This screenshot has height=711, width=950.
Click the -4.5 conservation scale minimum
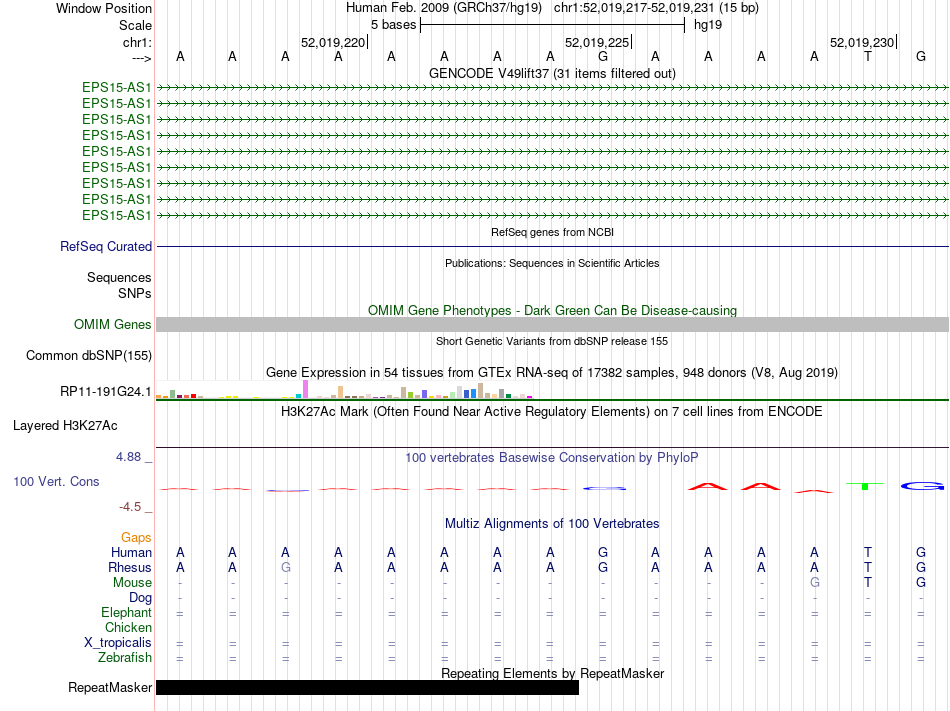(x=131, y=507)
